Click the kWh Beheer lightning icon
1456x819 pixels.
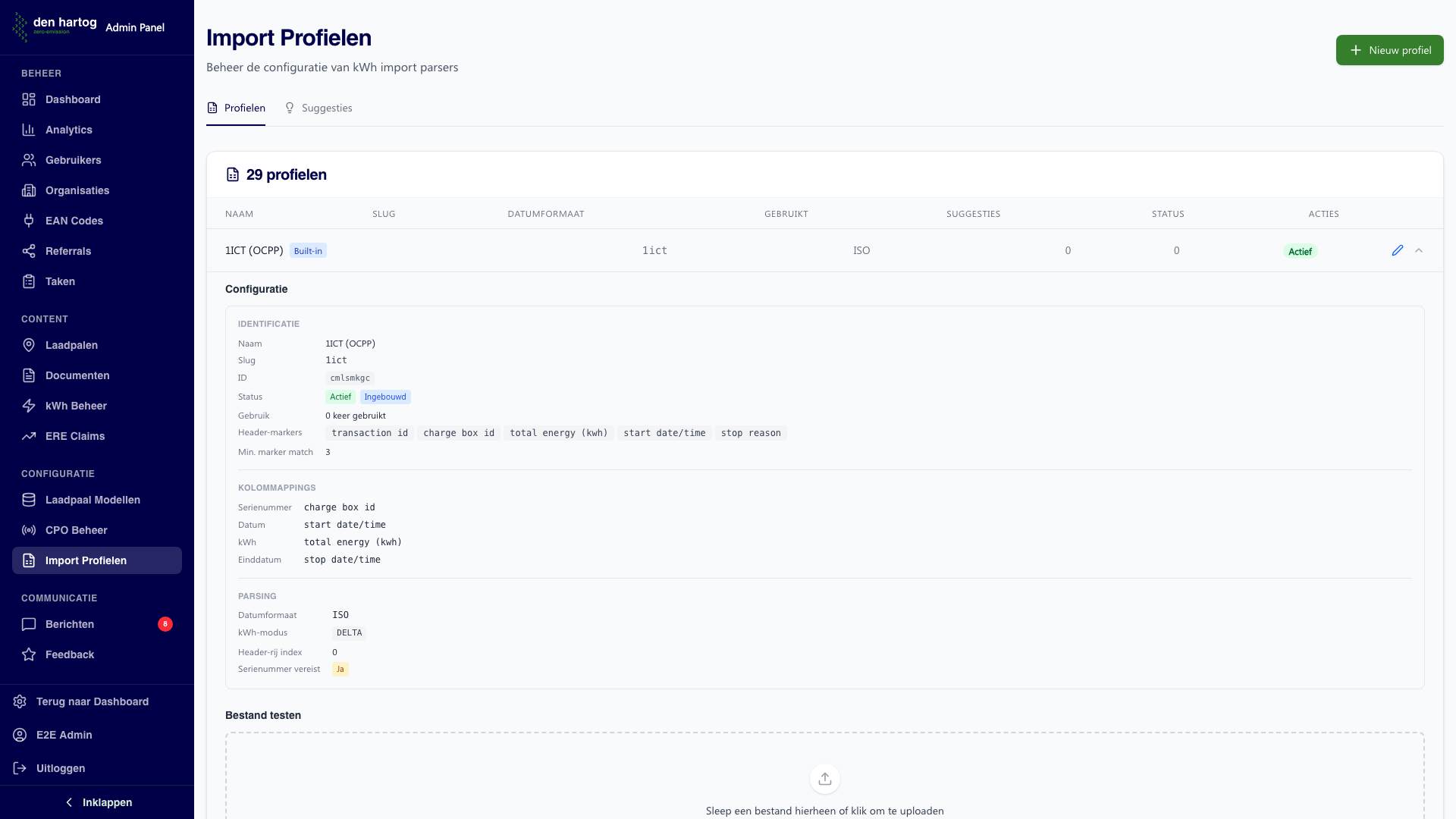[29, 406]
